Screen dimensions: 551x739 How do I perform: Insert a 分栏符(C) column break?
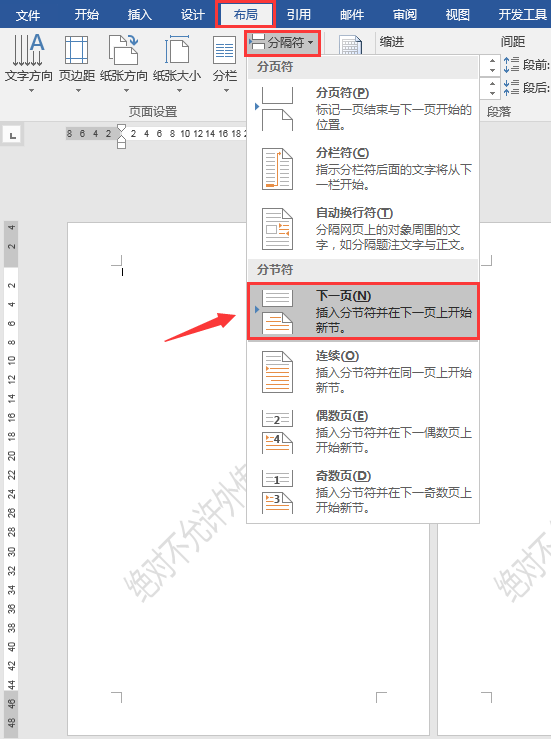tap(363, 169)
